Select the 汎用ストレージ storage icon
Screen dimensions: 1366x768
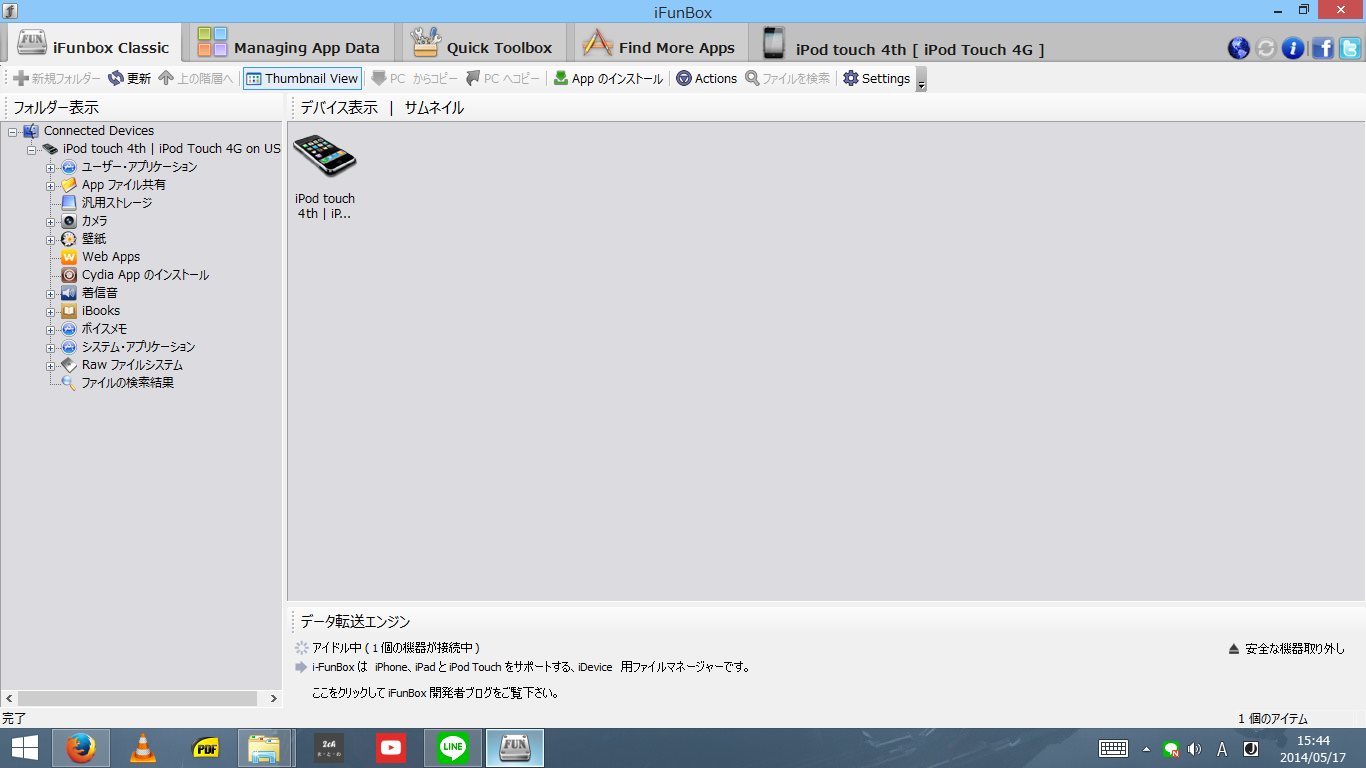tap(69, 203)
